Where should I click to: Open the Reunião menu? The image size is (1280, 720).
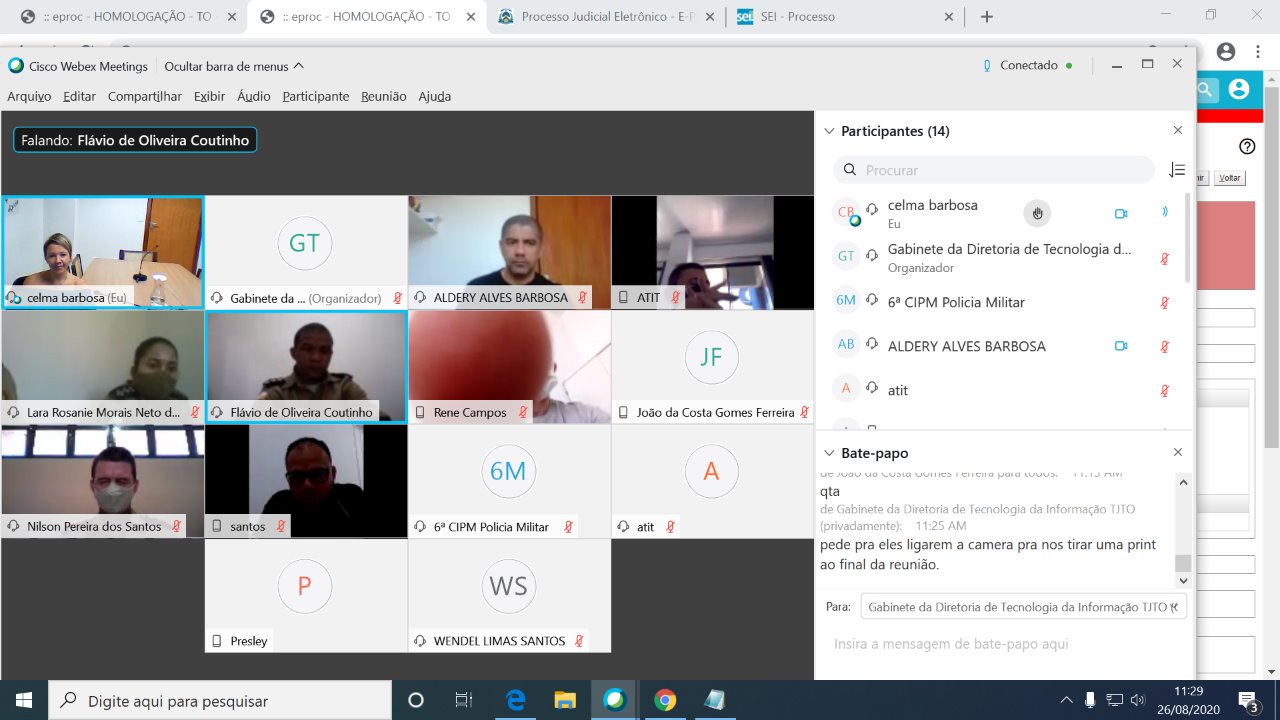pos(383,96)
